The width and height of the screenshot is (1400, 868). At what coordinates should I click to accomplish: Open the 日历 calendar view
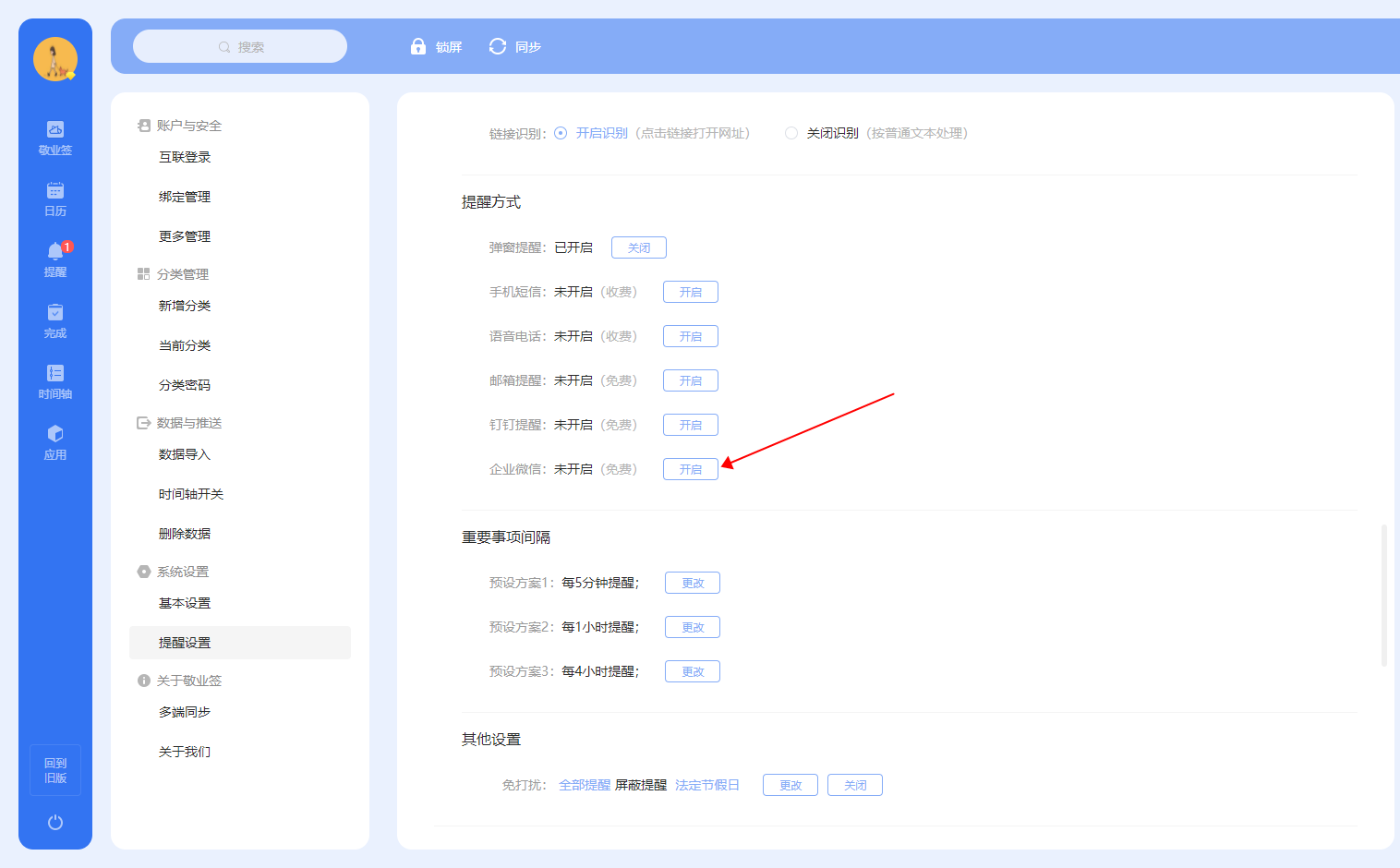tap(55, 199)
